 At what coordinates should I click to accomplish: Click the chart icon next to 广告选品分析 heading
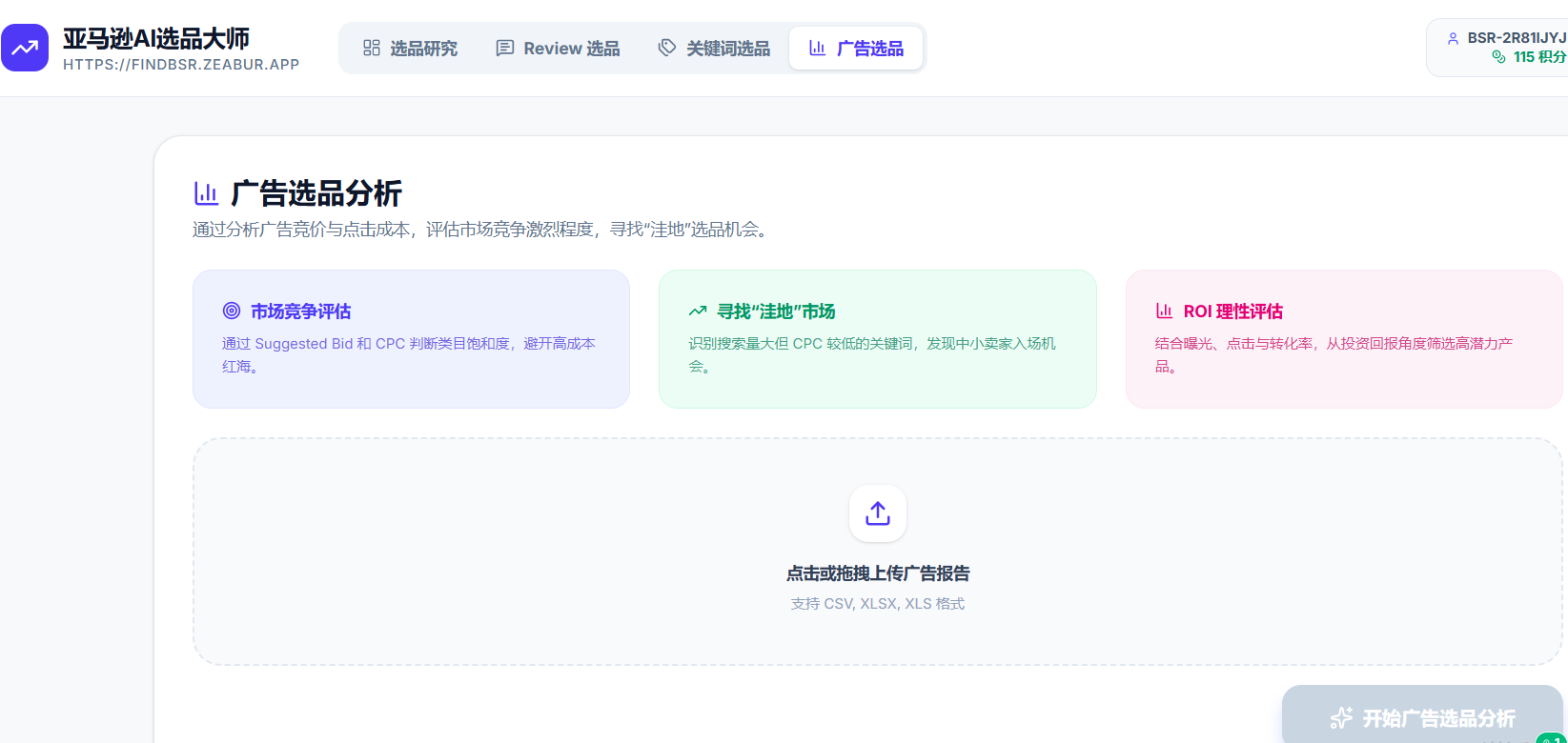[x=206, y=193]
